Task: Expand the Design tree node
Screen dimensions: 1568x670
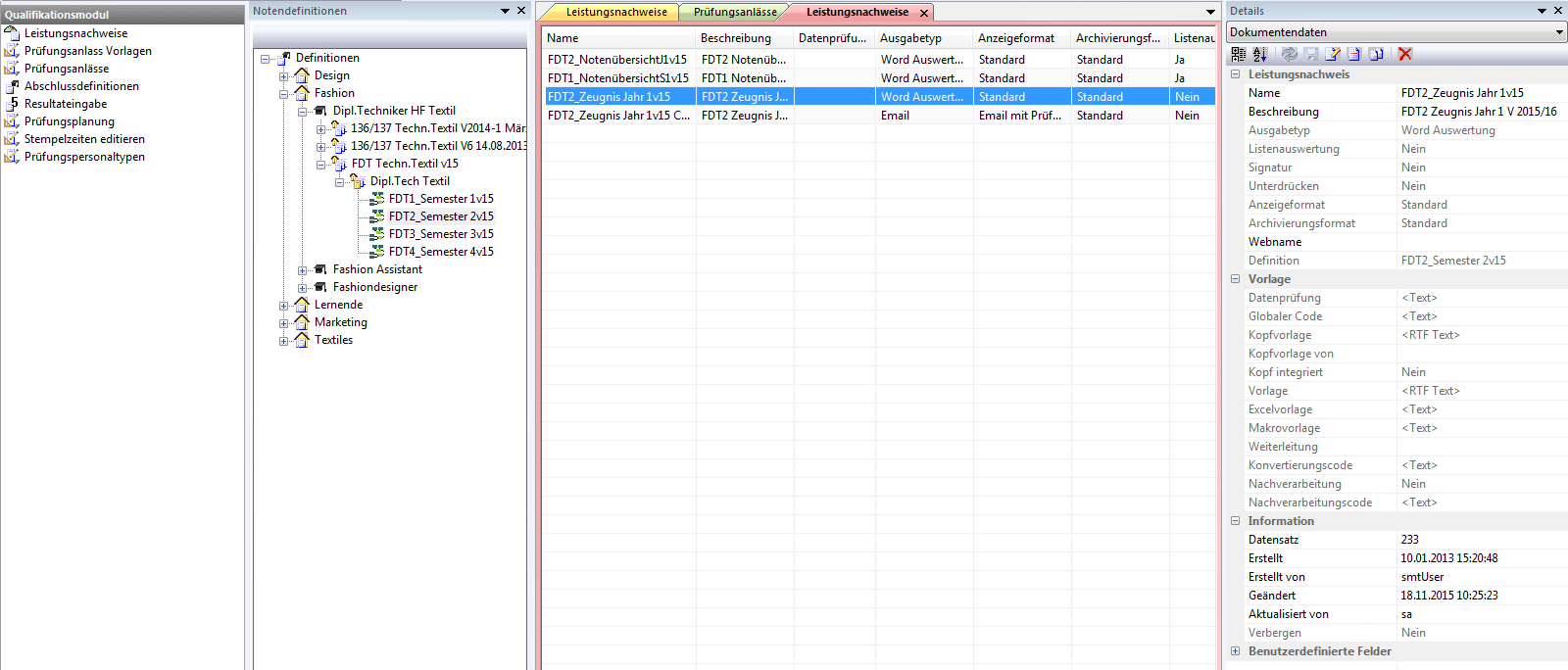Action: (x=284, y=76)
